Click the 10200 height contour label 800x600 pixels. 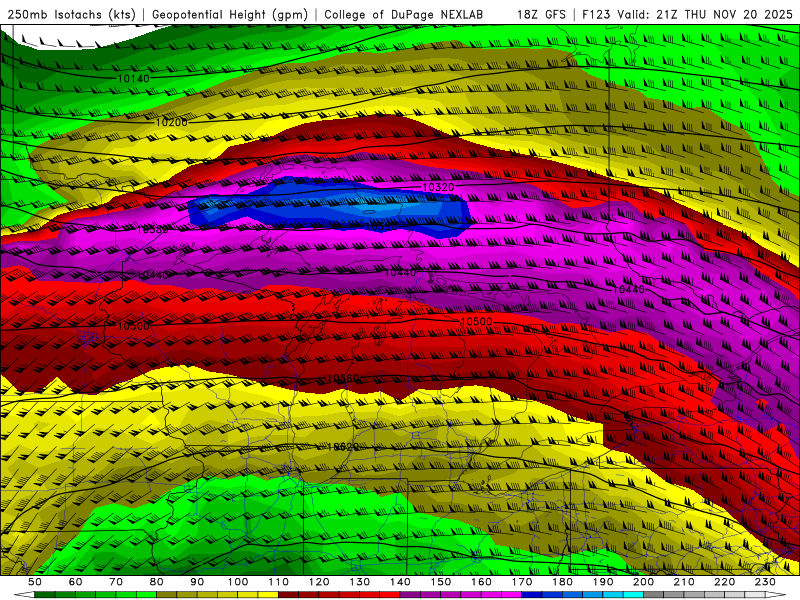click(x=171, y=122)
